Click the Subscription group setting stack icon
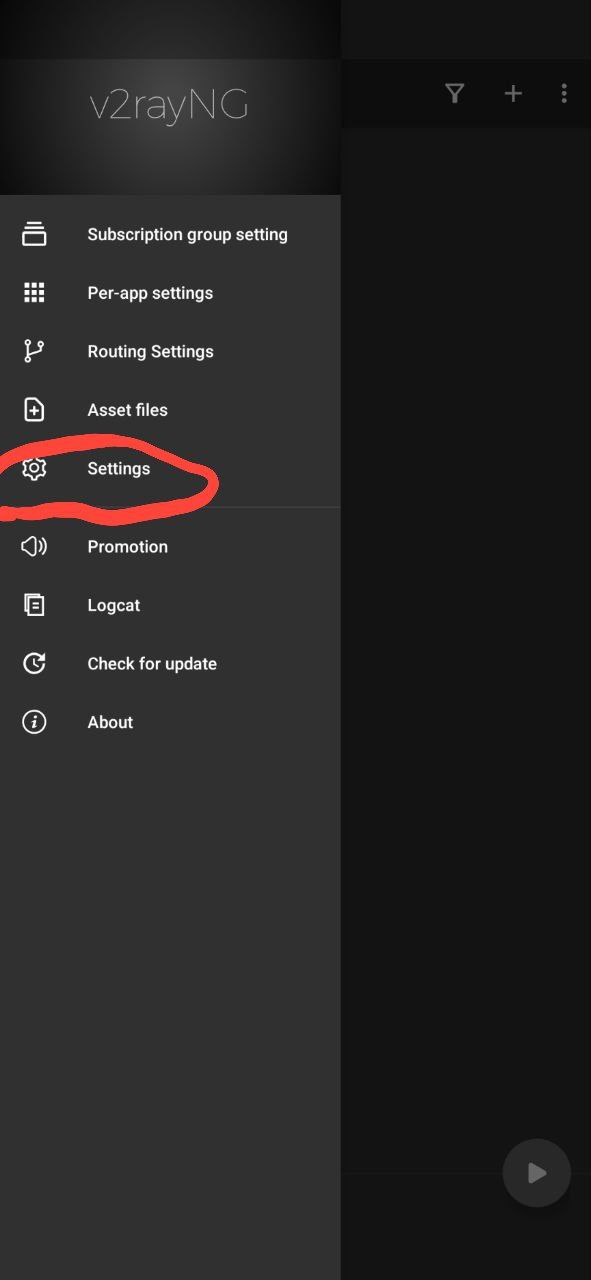The image size is (591, 1280). click(34, 234)
